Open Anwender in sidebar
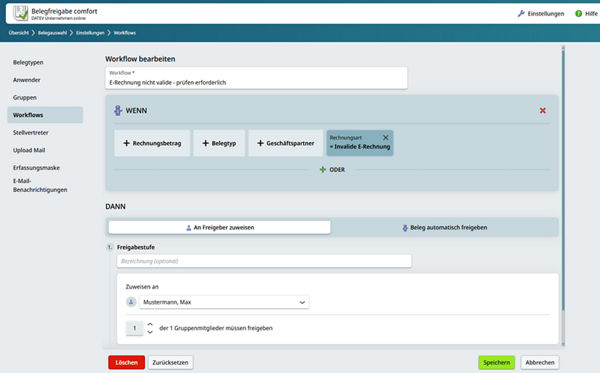This screenshot has height=373, width=600. (26, 80)
